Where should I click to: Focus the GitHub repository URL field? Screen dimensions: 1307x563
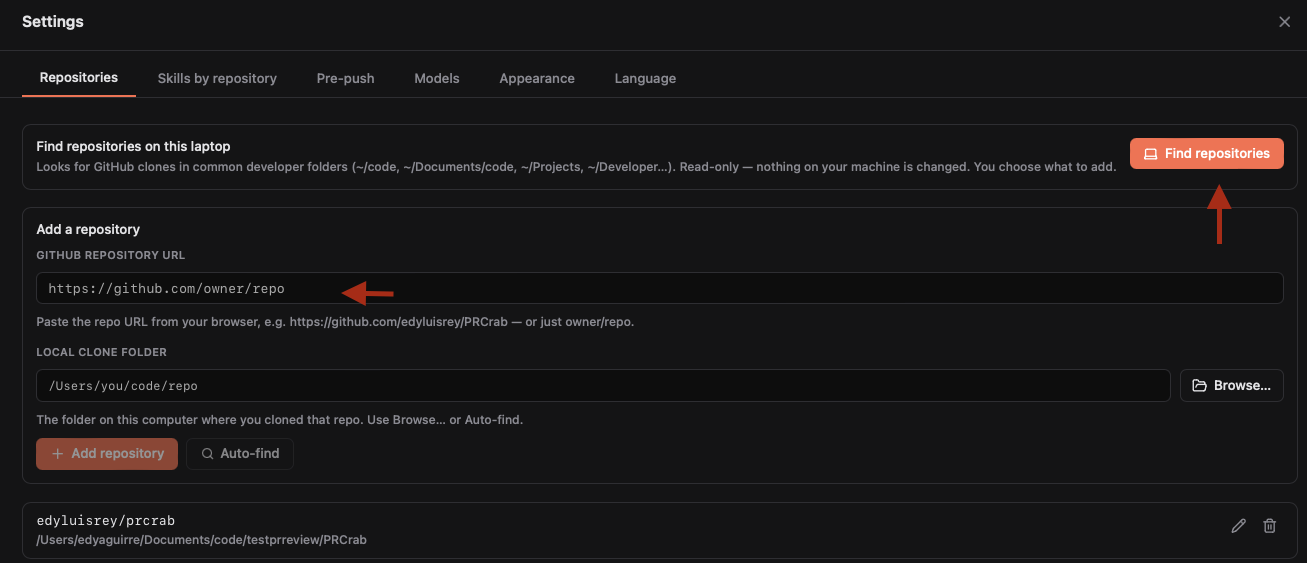[x=660, y=288]
